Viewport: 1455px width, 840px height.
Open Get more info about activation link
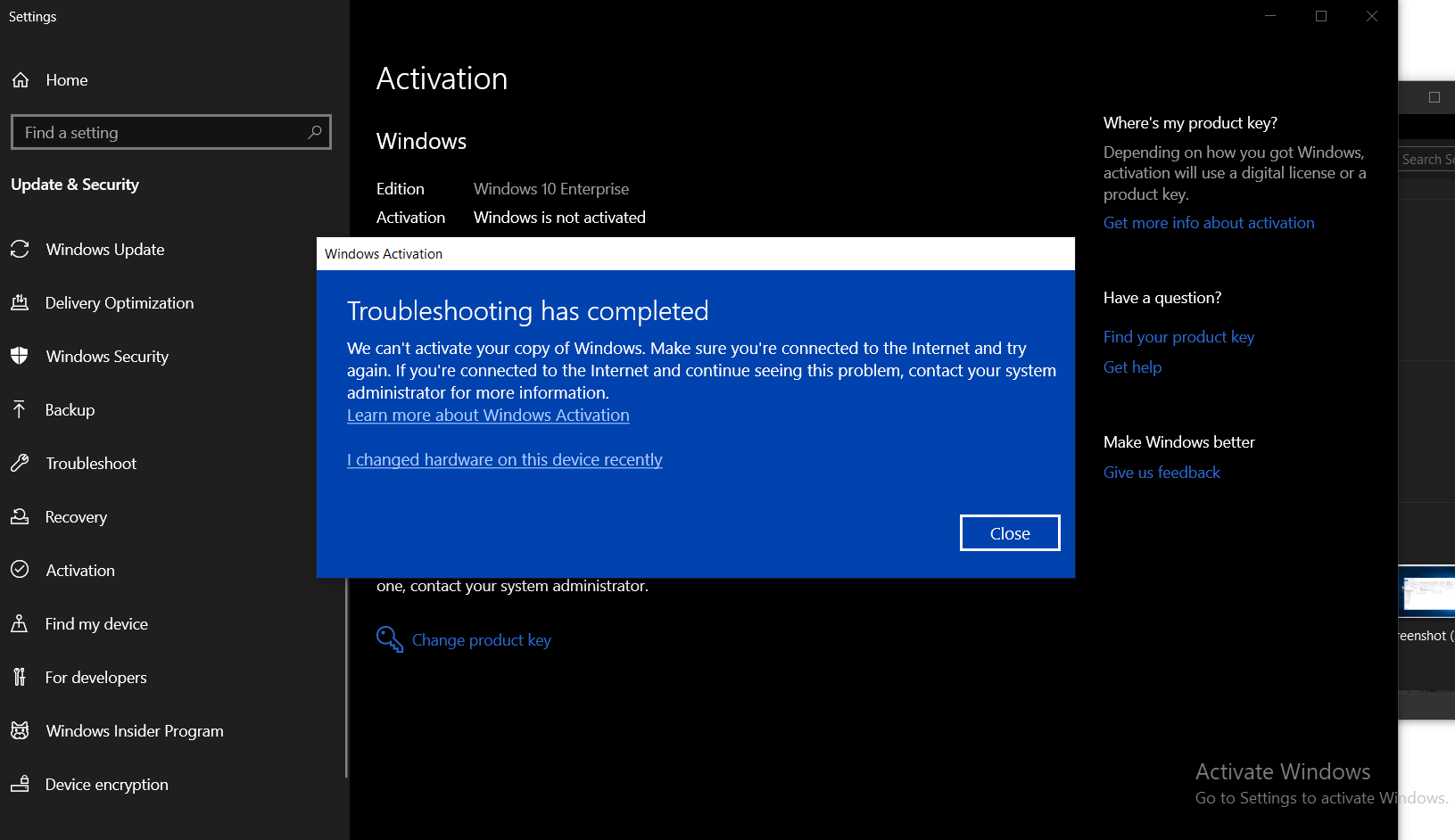[1209, 223]
